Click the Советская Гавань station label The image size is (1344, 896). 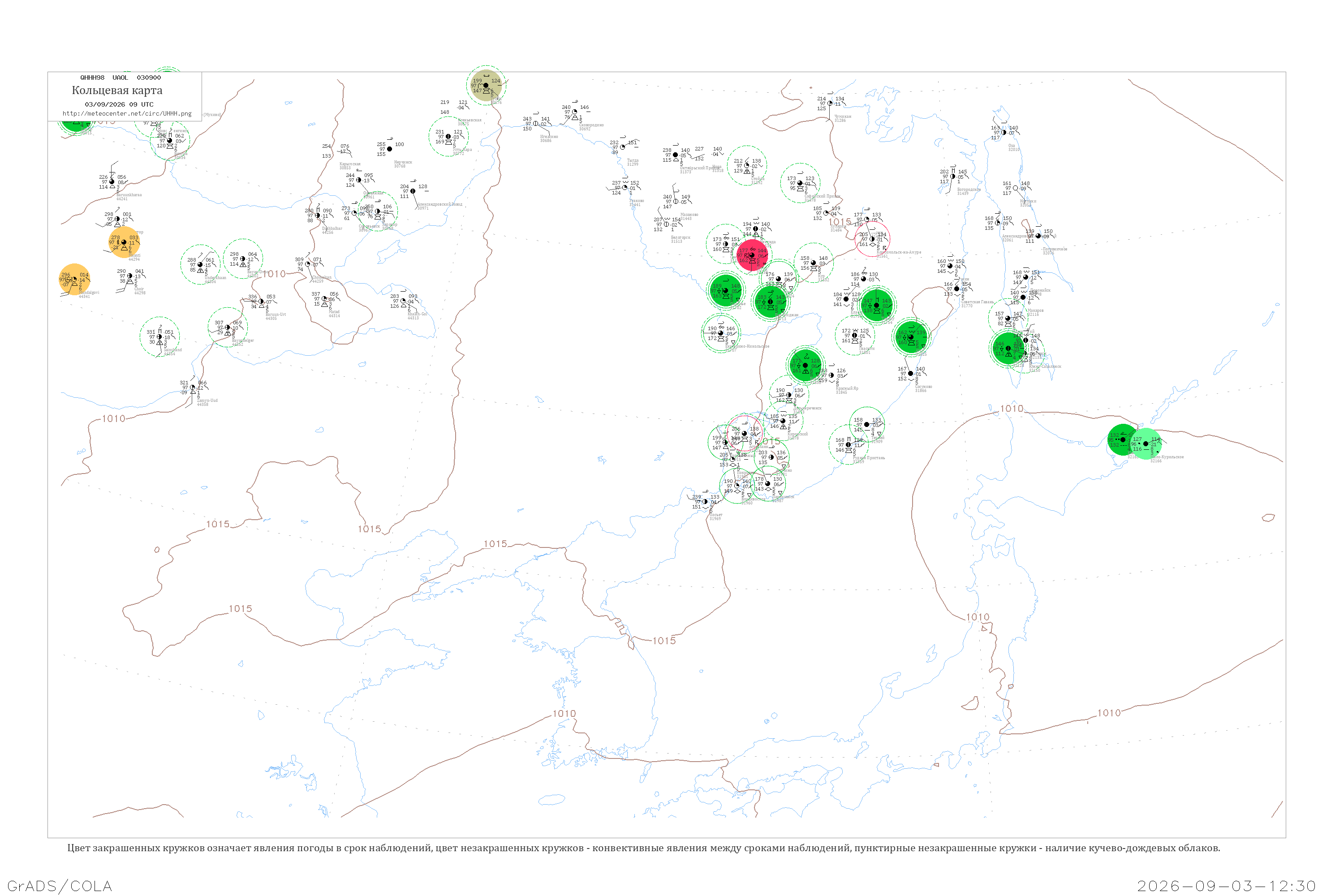click(977, 302)
